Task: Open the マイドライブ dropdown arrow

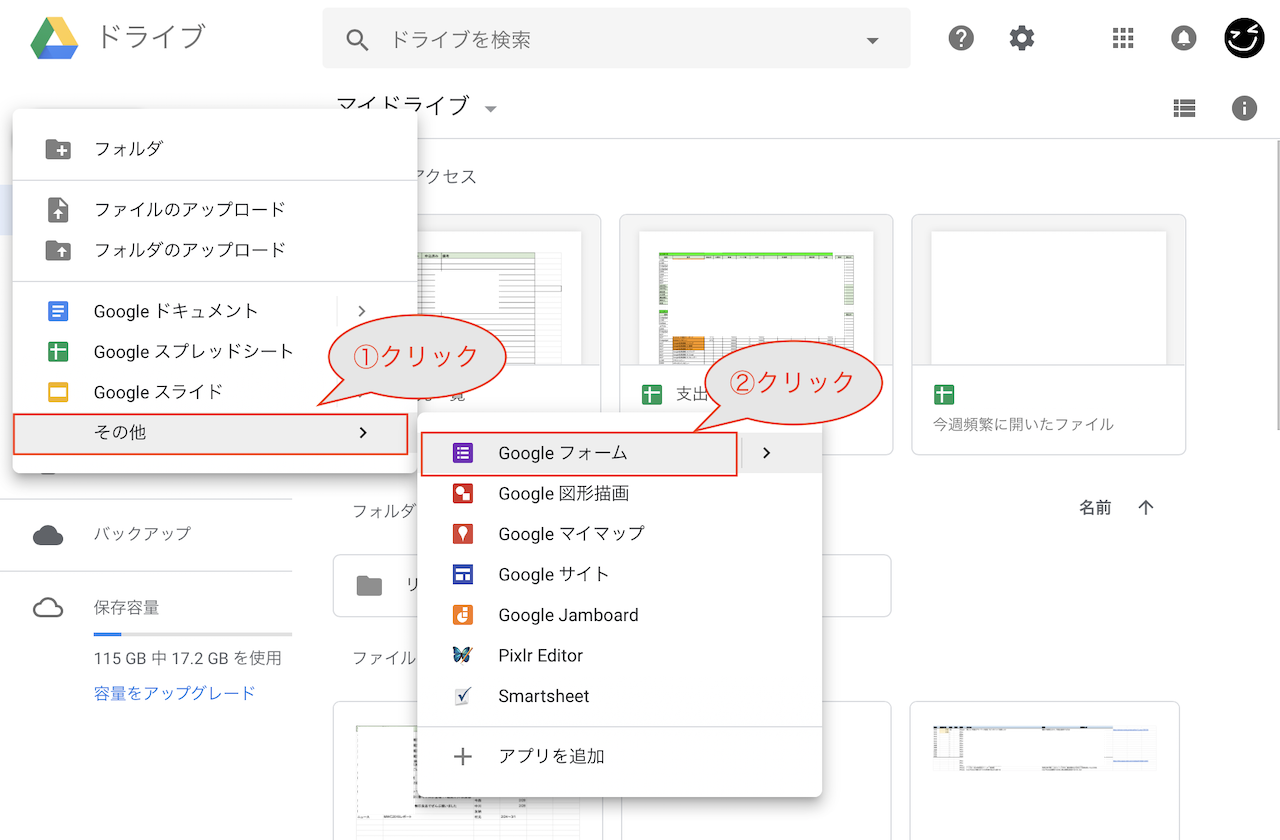Action: pos(490,108)
